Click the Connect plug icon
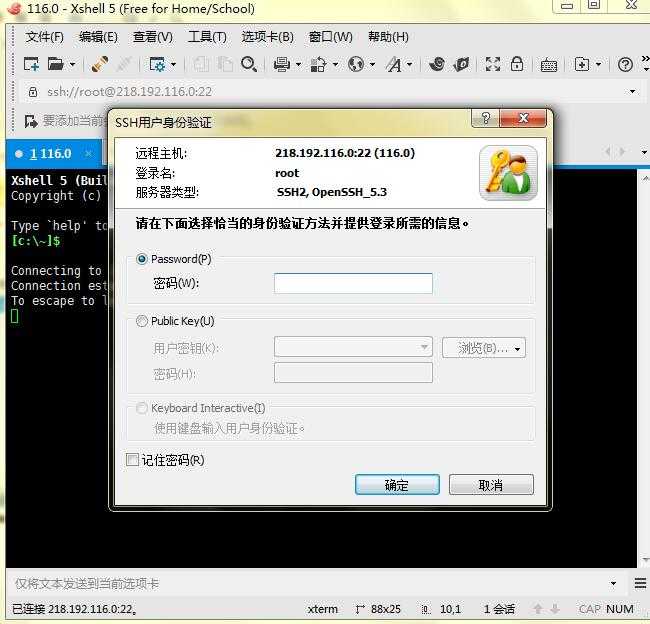650x624 pixels. click(99, 64)
